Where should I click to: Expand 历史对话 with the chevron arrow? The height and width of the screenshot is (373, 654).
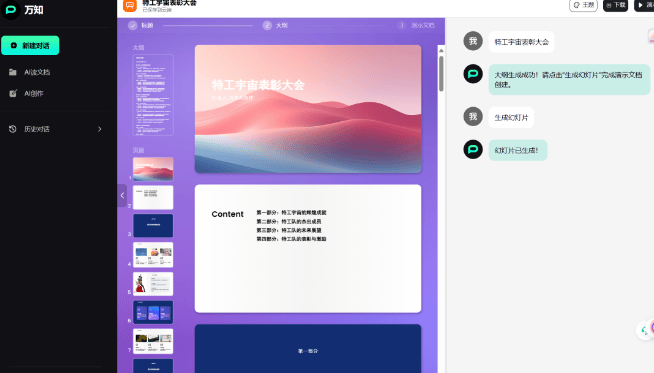100,129
